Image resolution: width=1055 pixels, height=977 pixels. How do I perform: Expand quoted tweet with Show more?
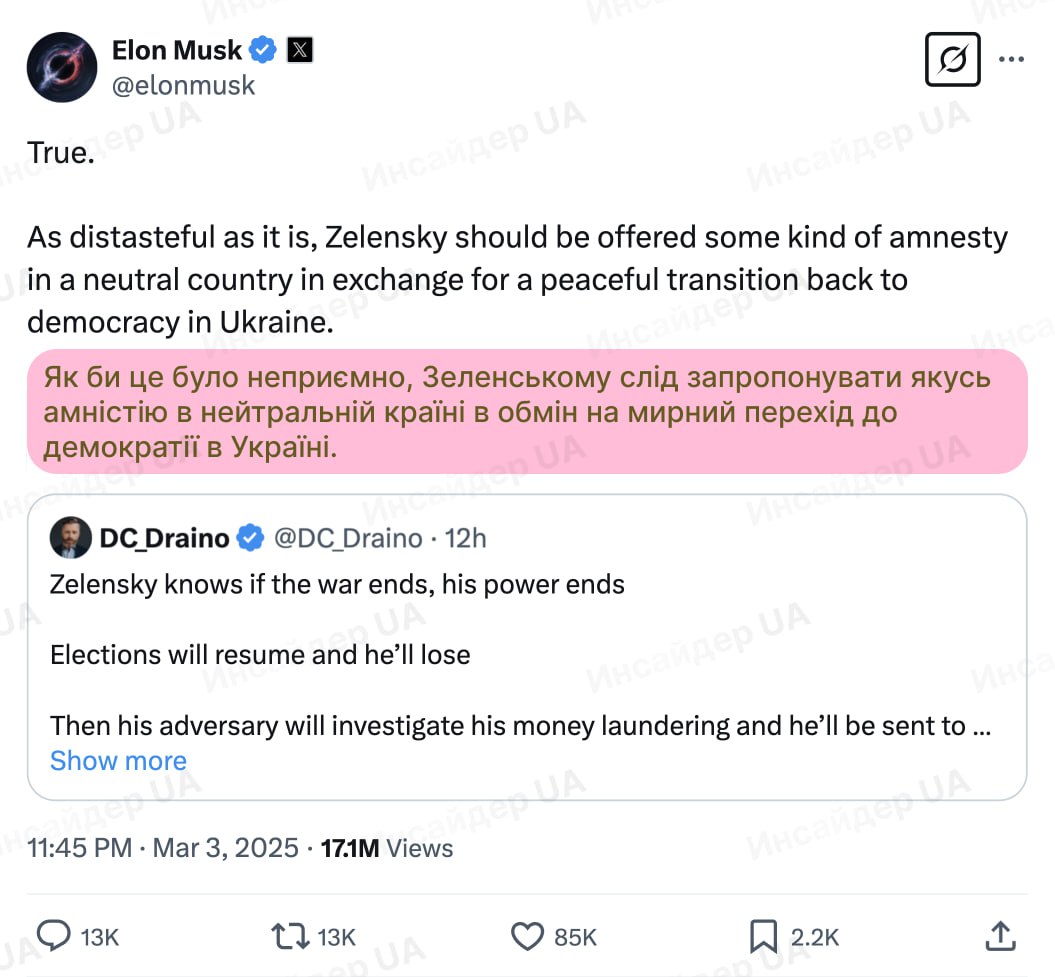(118, 761)
